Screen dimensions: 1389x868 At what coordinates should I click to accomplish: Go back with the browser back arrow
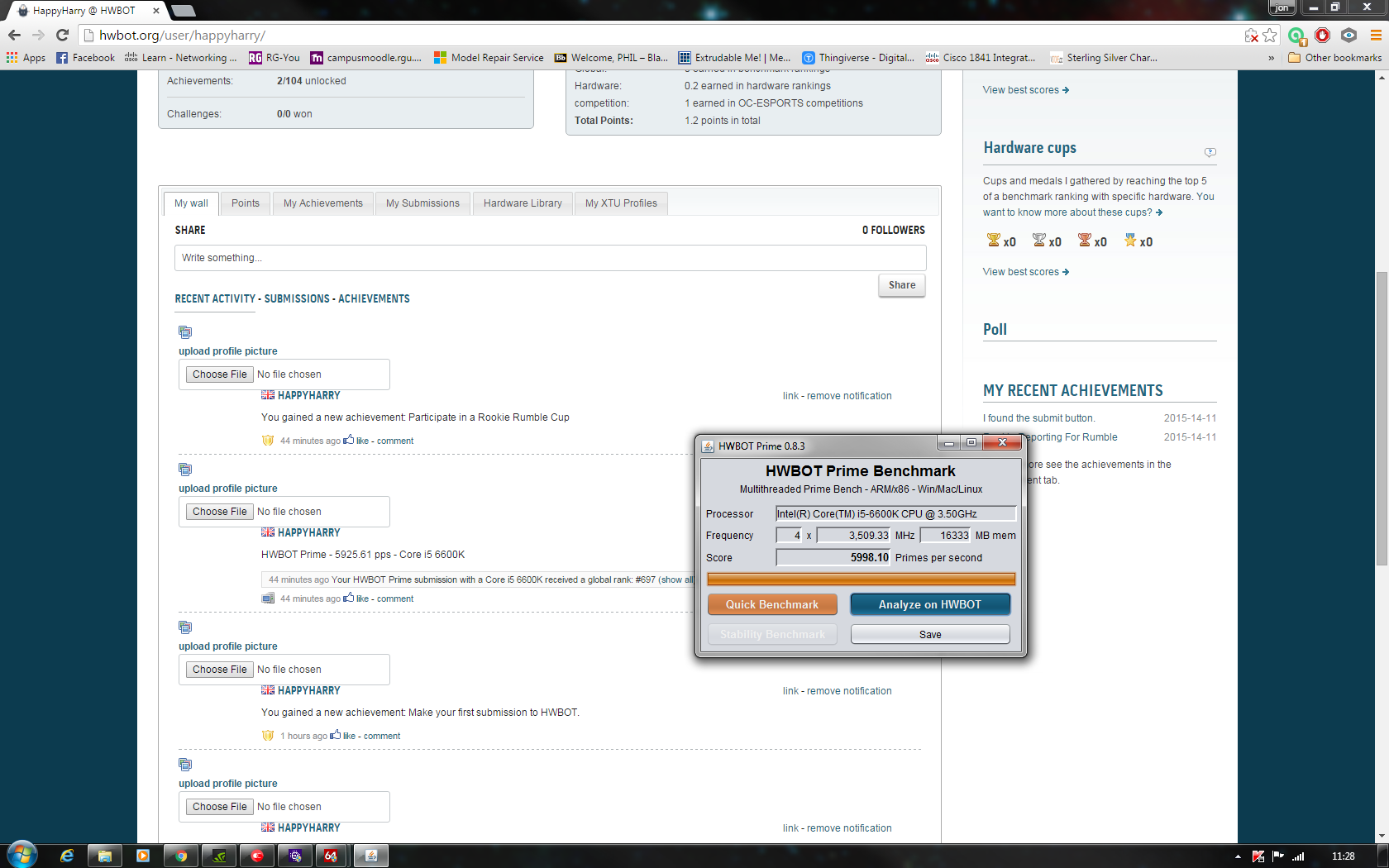pos(14,35)
